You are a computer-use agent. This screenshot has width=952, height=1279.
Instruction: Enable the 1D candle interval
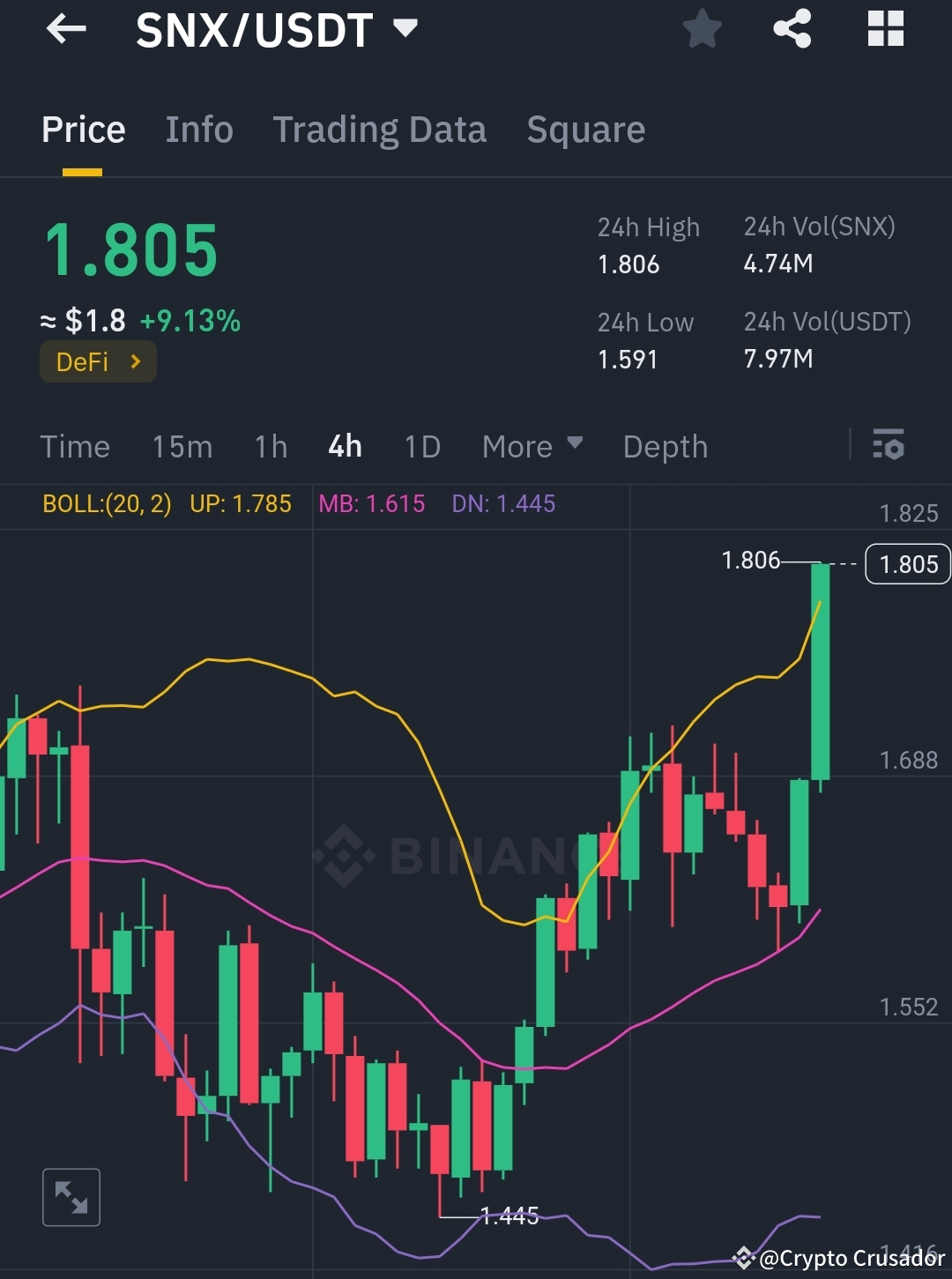(x=421, y=447)
